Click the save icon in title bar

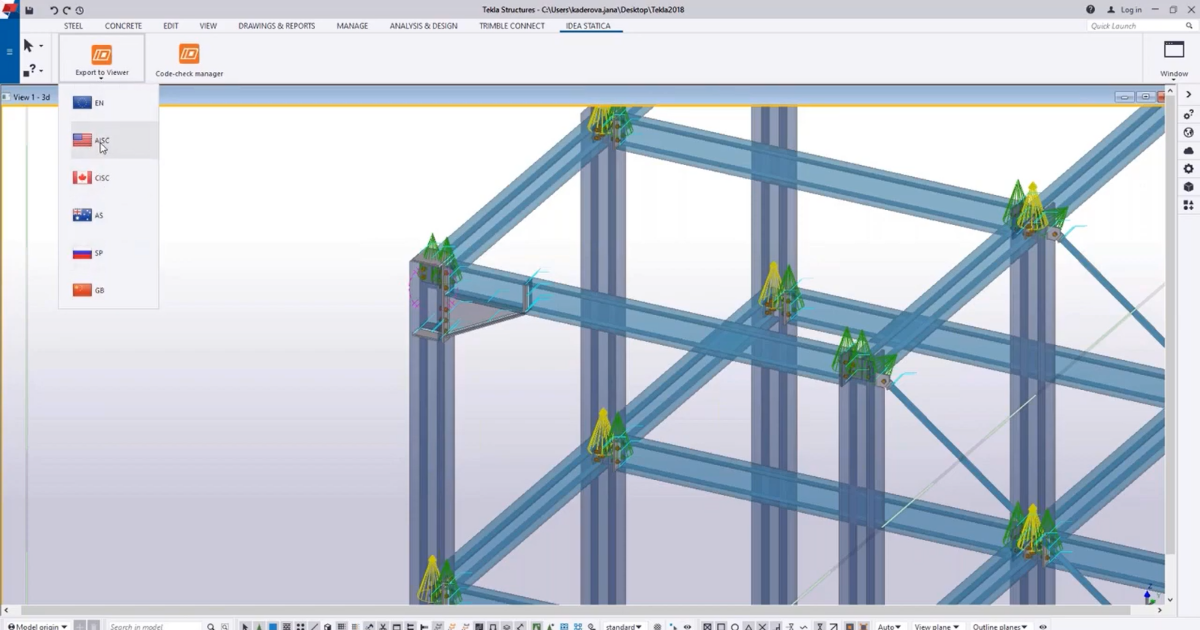point(29,10)
